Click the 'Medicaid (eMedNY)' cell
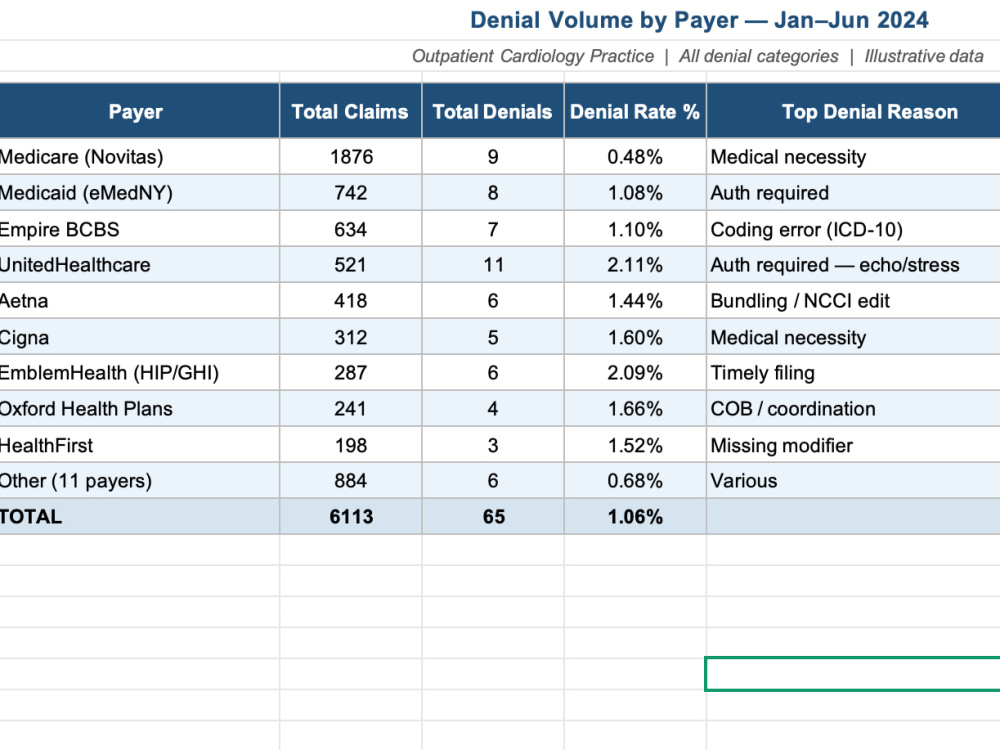The width and height of the screenshot is (1000, 750). (x=139, y=193)
